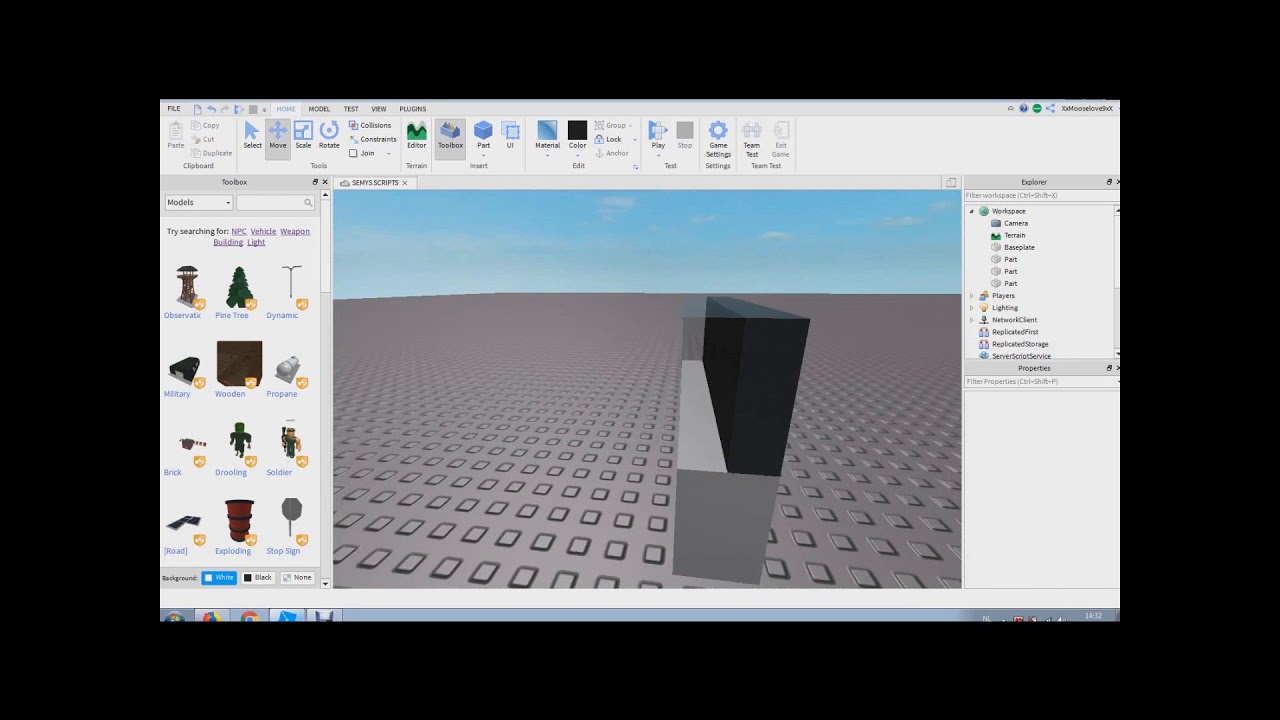Select Baseplate in Explorer
The height and width of the screenshot is (720, 1280).
(x=1019, y=247)
